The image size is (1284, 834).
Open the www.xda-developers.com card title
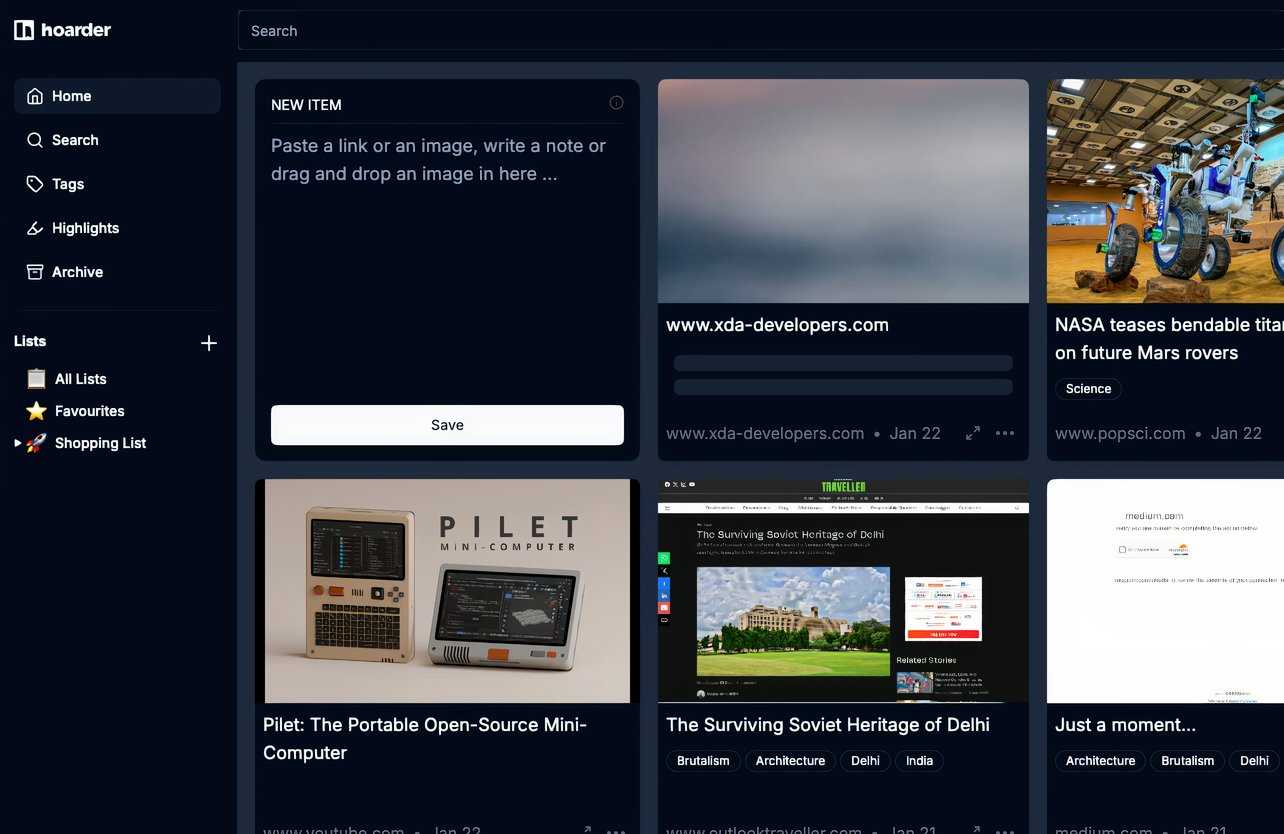click(x=777, y=325)
